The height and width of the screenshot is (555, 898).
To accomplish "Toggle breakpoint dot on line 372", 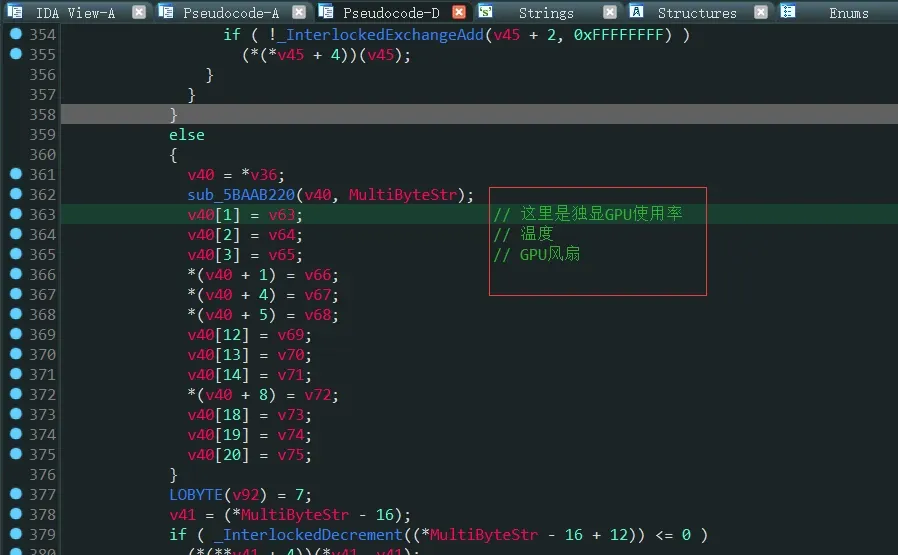I will [x=16, y=393].
